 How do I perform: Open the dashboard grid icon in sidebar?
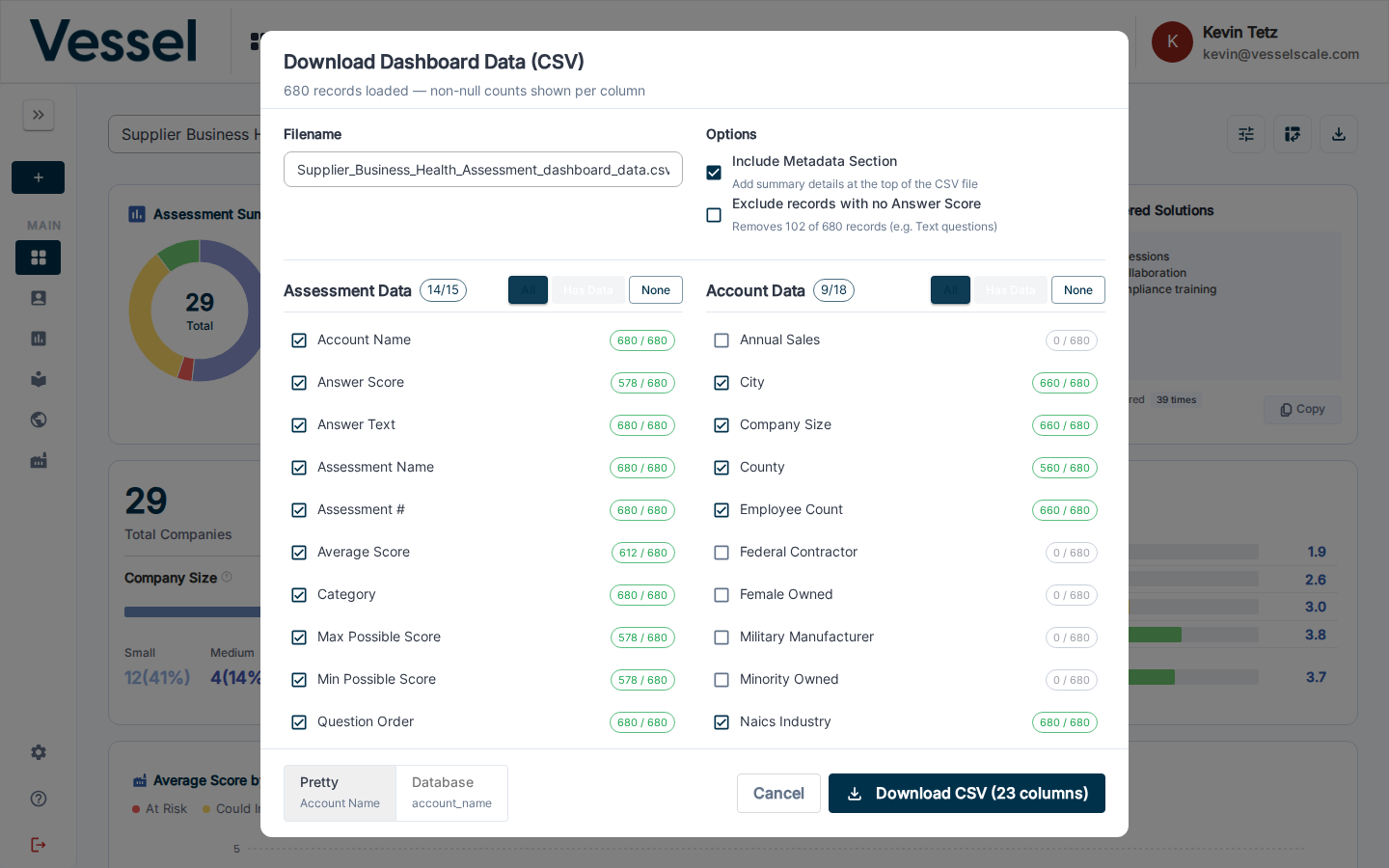click(x=39, y=258)
